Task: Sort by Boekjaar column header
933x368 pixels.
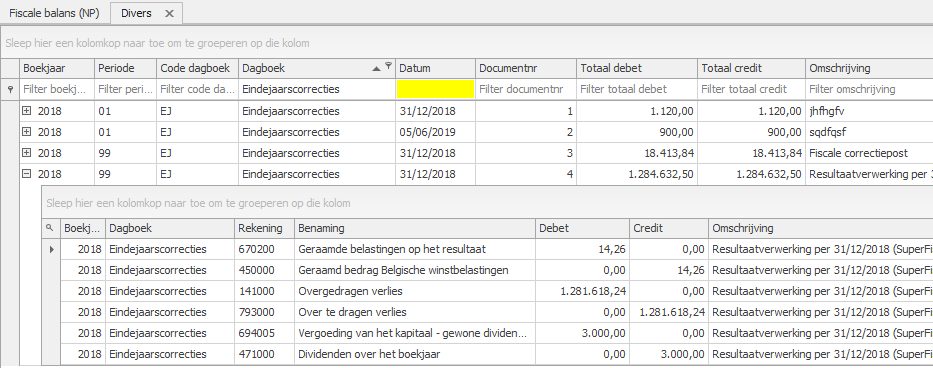Action: (57, 68)
